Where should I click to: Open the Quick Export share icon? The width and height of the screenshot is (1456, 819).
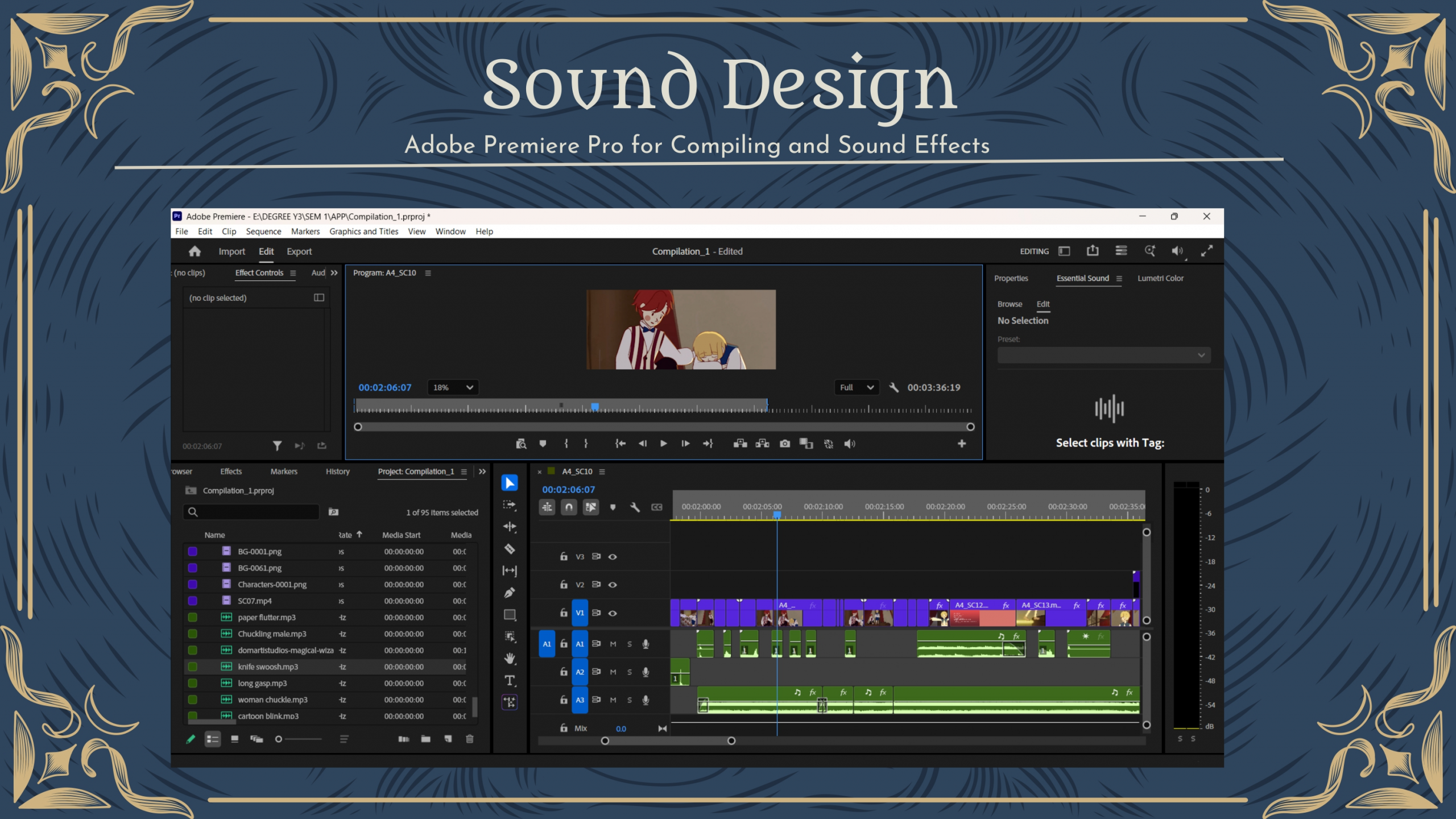pyautogui.click(x=1093, y=251)
